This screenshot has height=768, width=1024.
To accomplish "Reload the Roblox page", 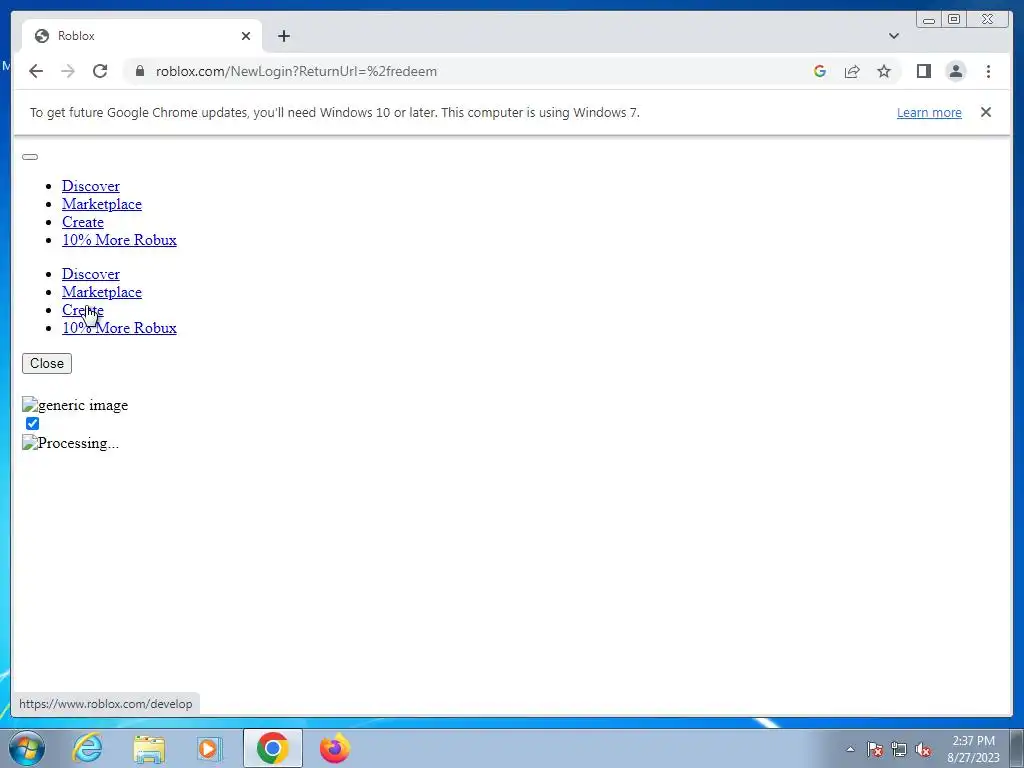I will (100, 71).
